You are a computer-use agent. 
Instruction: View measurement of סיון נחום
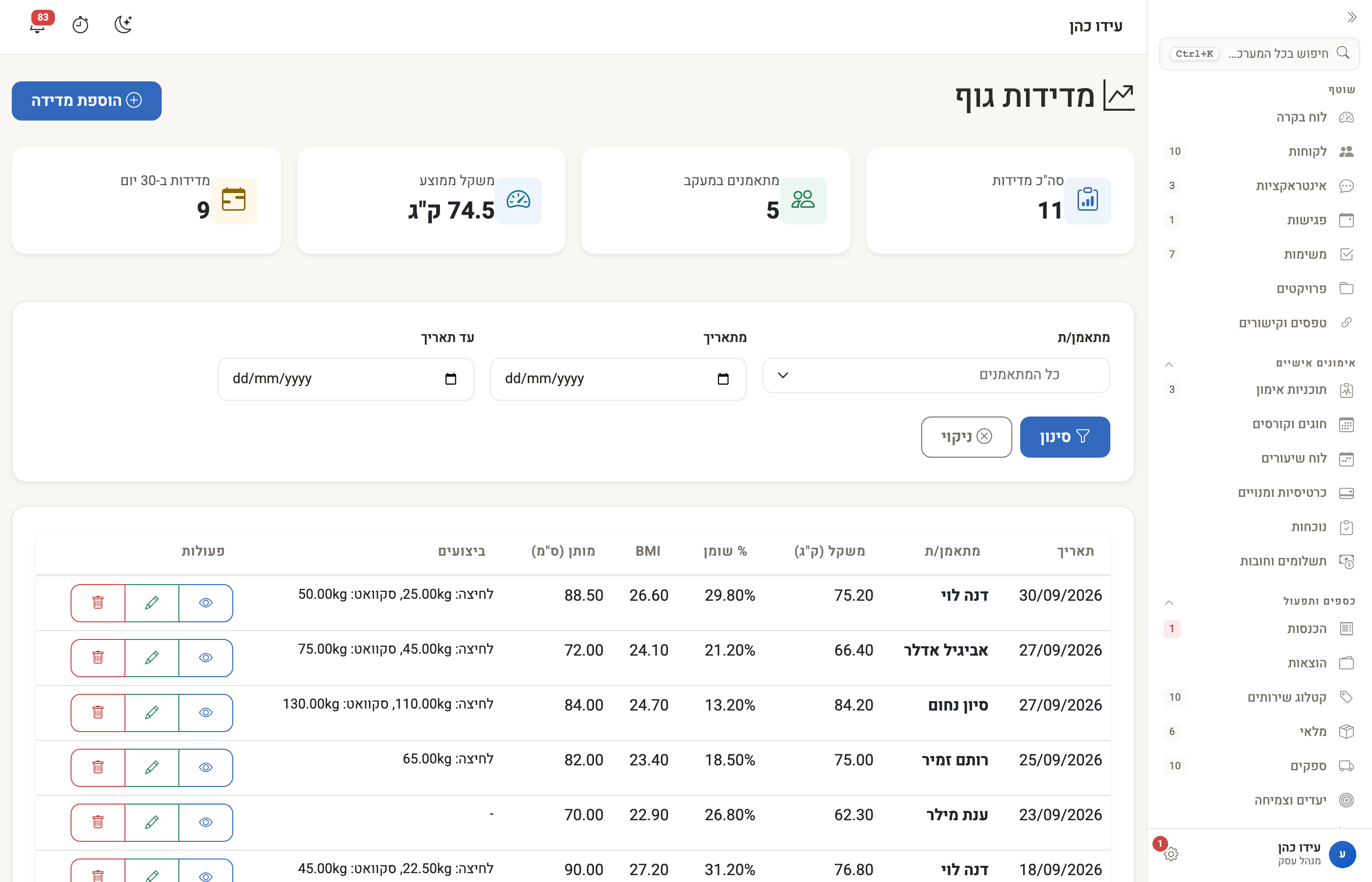point(206,712)
